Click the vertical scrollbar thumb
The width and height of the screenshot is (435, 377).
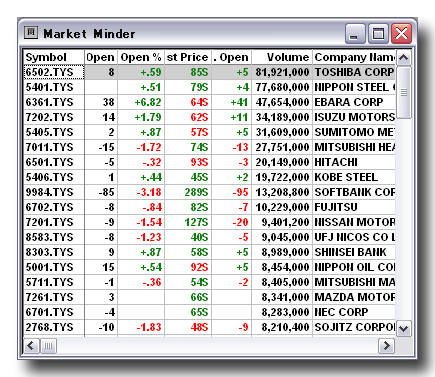[x=404, y=92]
